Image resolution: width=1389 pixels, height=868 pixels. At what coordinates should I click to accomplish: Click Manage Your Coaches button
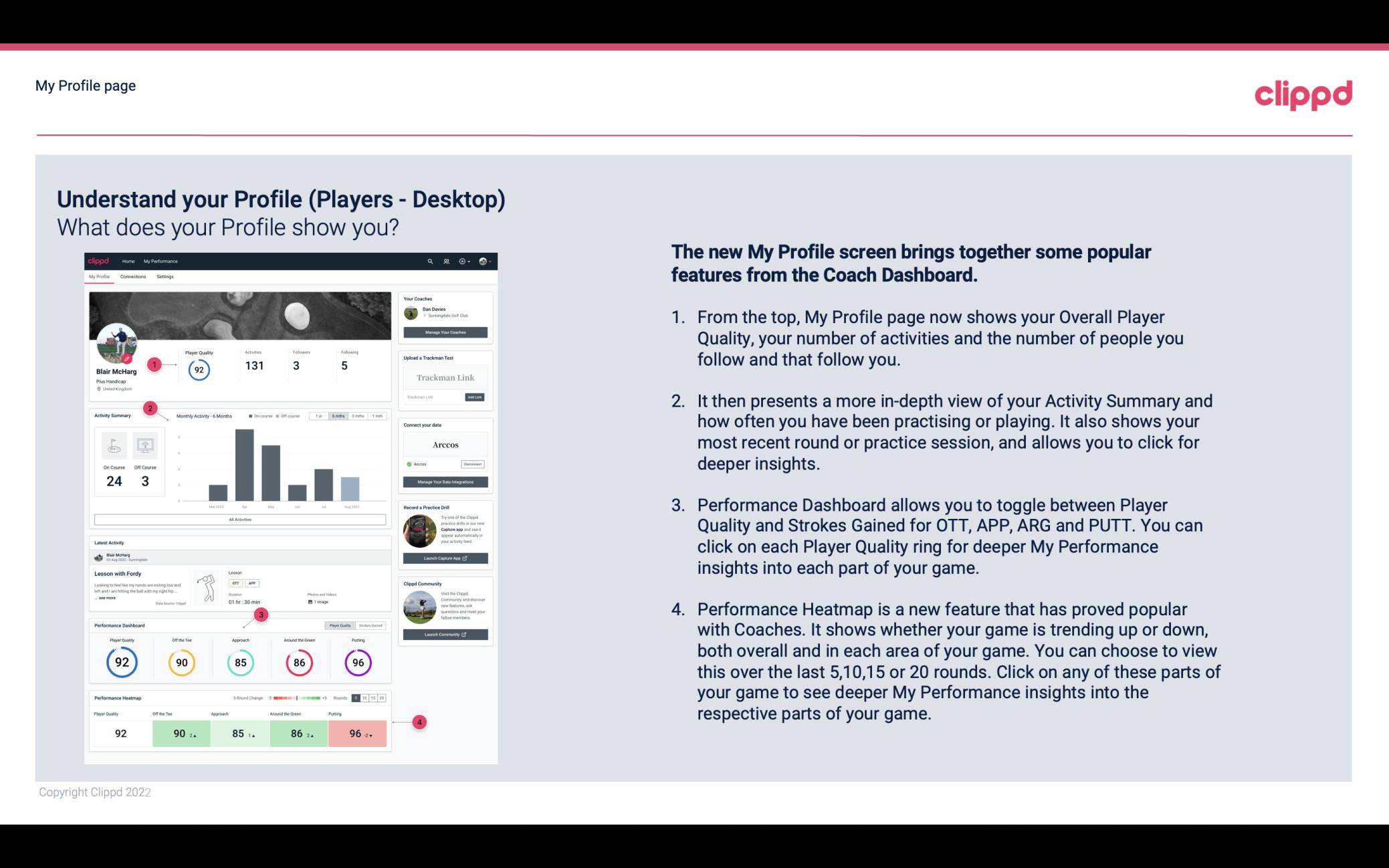pyautogui.click(x=446, y=332)
